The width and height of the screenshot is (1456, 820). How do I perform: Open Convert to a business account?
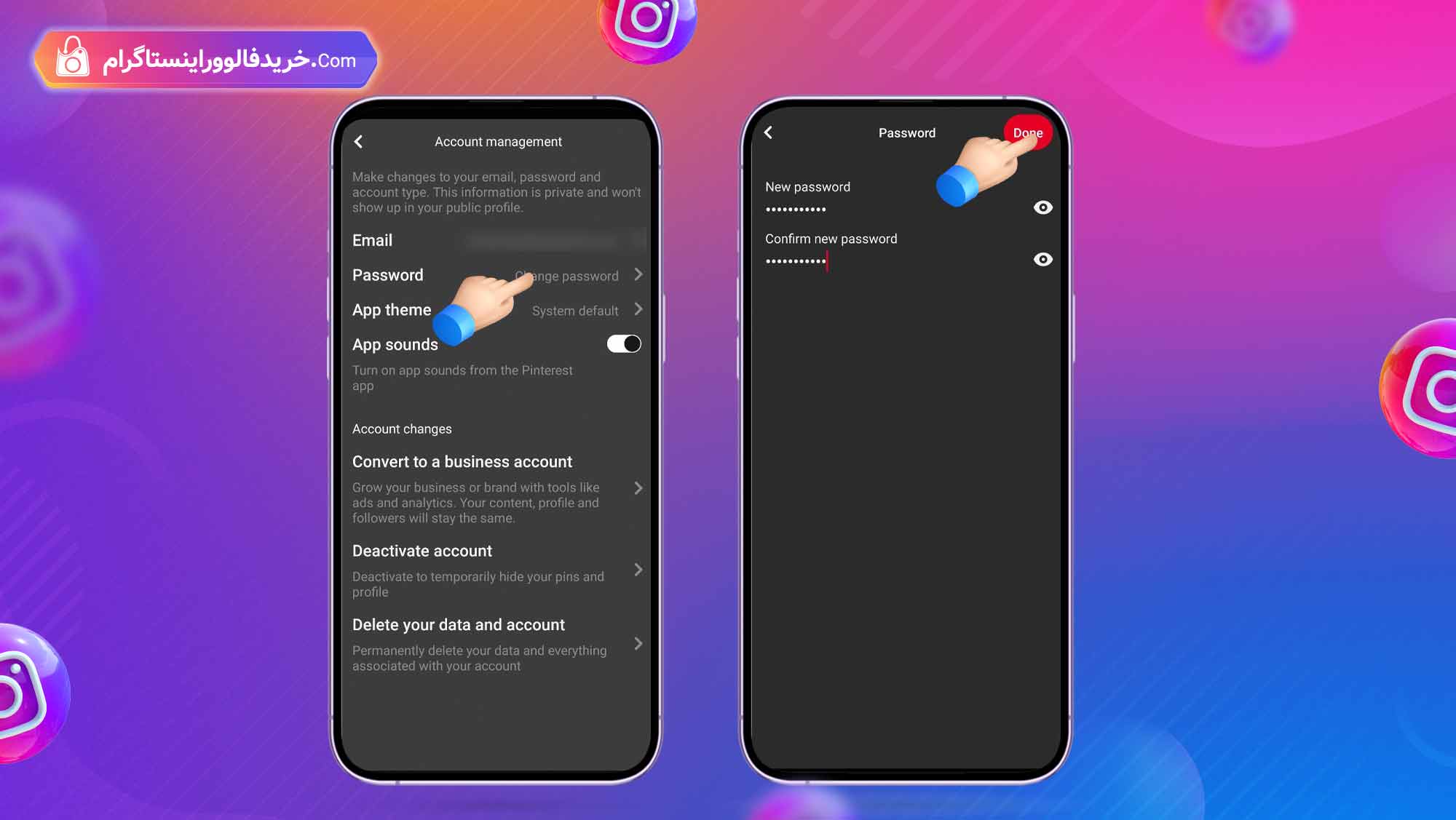(462, 461)
